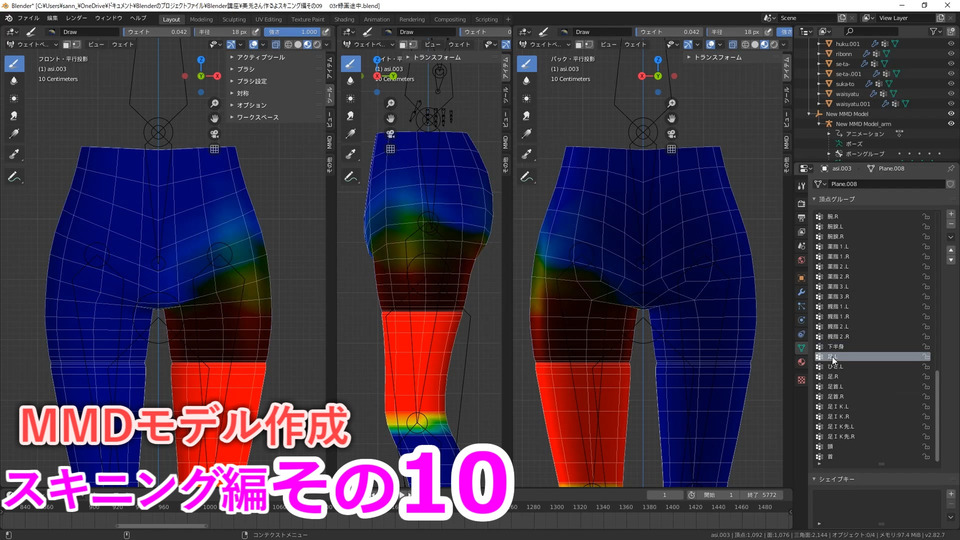The height and width of the screenshot is (540, 960).
Task: Open the weight paint mode dropdown in front viewport
Action: [32, 45]
